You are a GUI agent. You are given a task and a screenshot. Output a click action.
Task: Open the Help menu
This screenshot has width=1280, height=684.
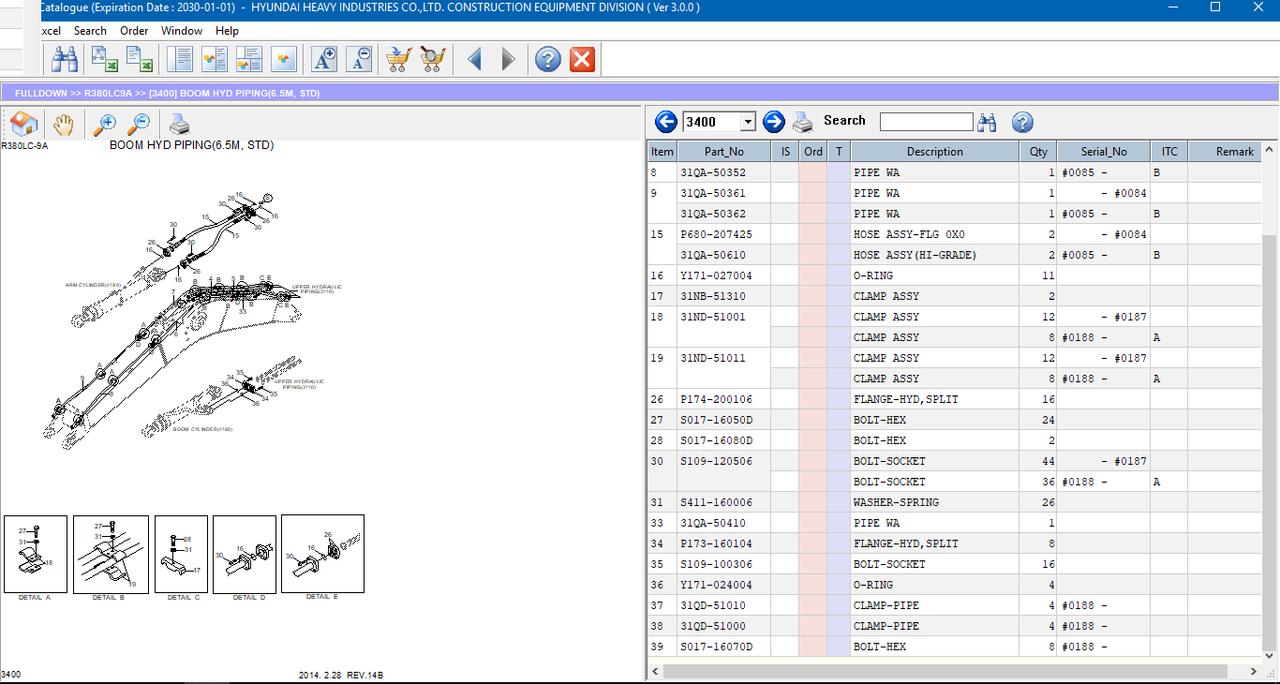(x=227, y=31)
